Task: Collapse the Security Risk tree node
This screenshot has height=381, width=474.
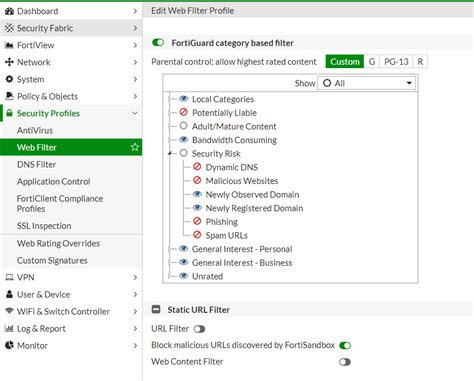Action: pyautogui.click(x=170, y=153)
